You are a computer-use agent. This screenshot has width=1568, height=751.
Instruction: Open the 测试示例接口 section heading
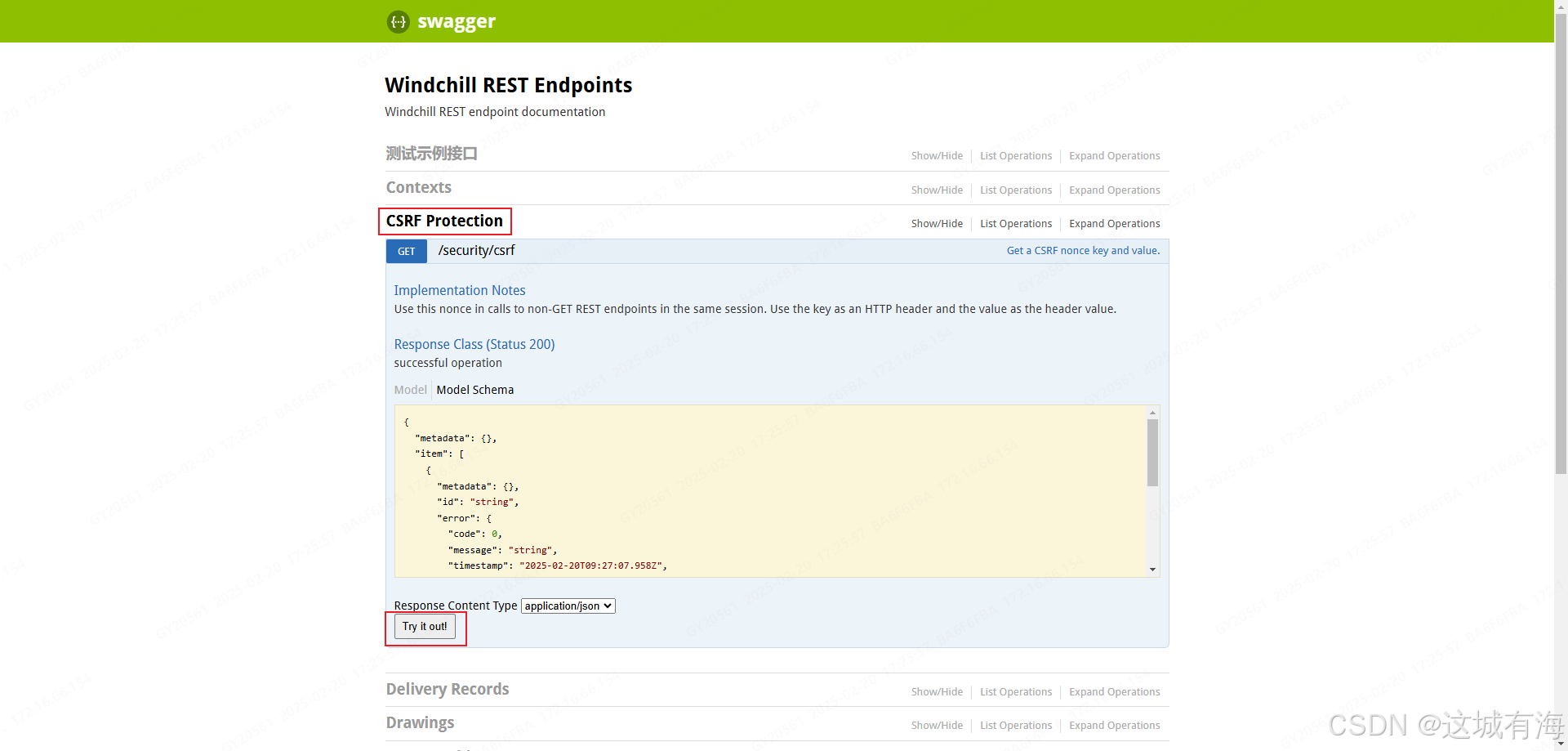431,154
